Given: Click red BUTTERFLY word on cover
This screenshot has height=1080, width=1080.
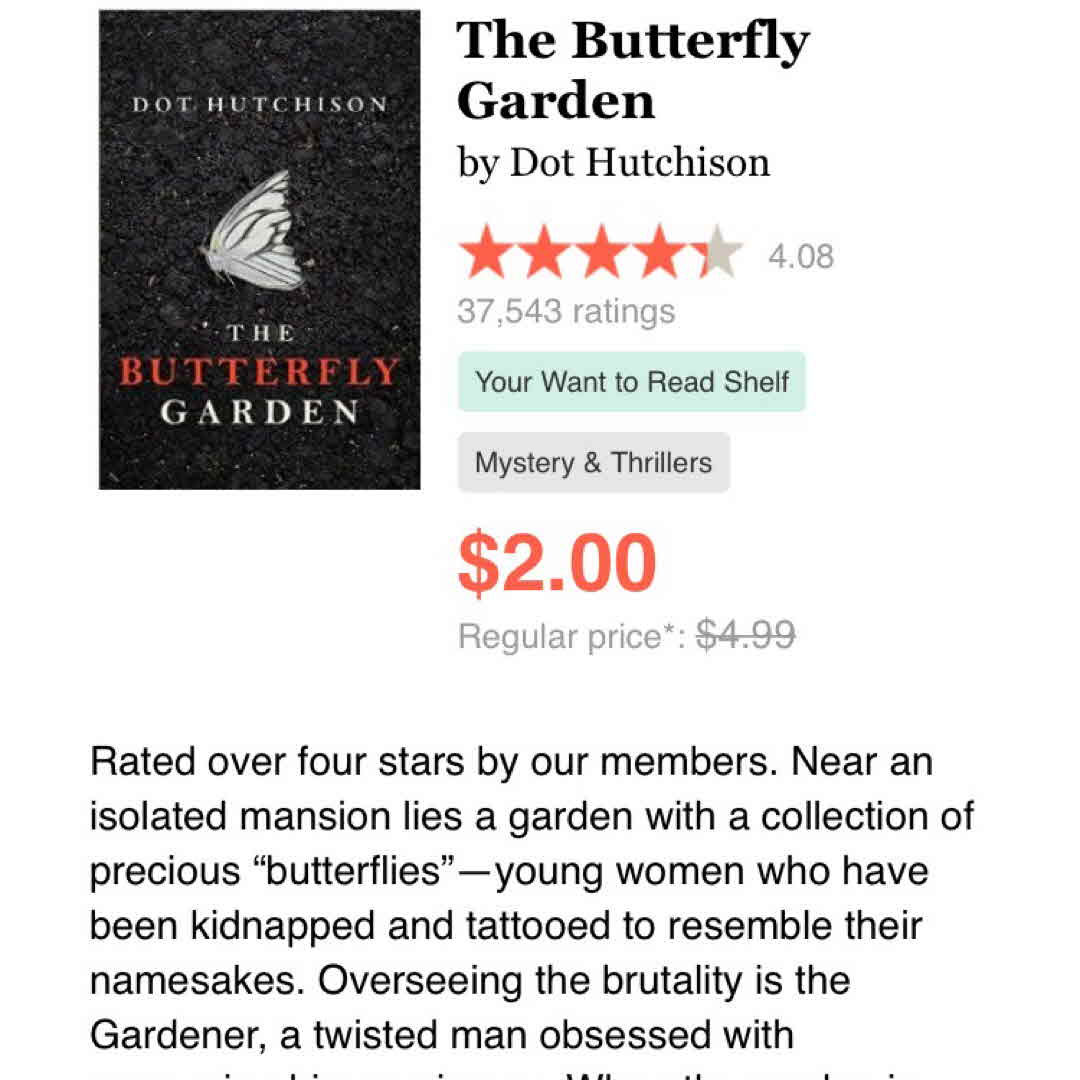Looking at the screenshot, I should tap(260, 372).
